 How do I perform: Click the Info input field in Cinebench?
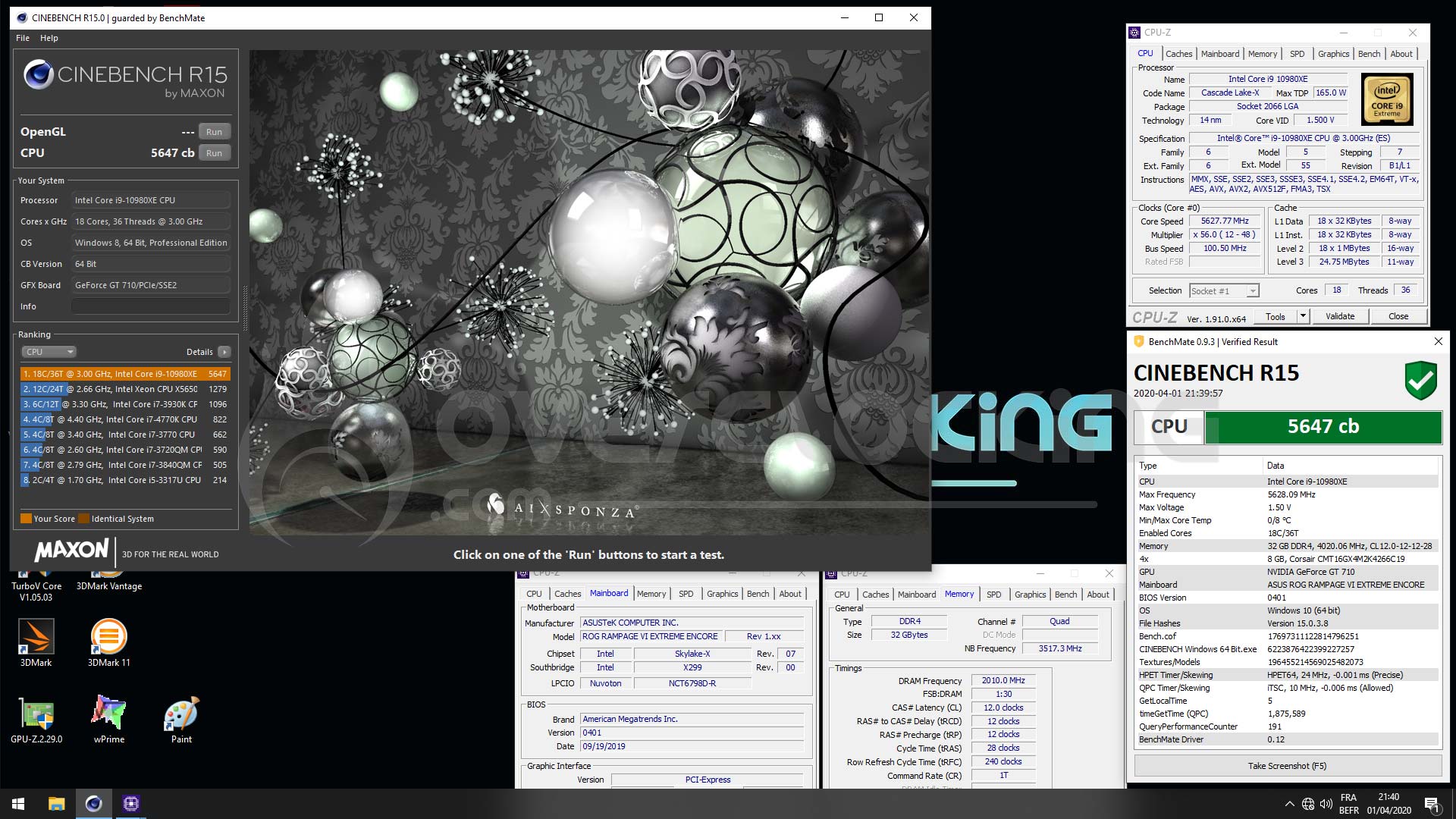tap(150, 306)
